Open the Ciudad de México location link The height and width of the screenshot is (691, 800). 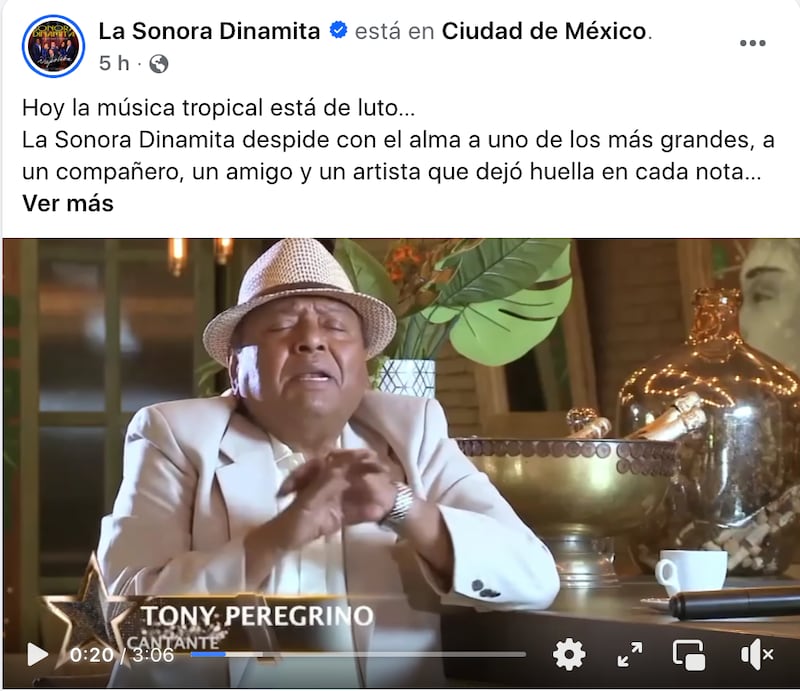[x=544, y=31]
